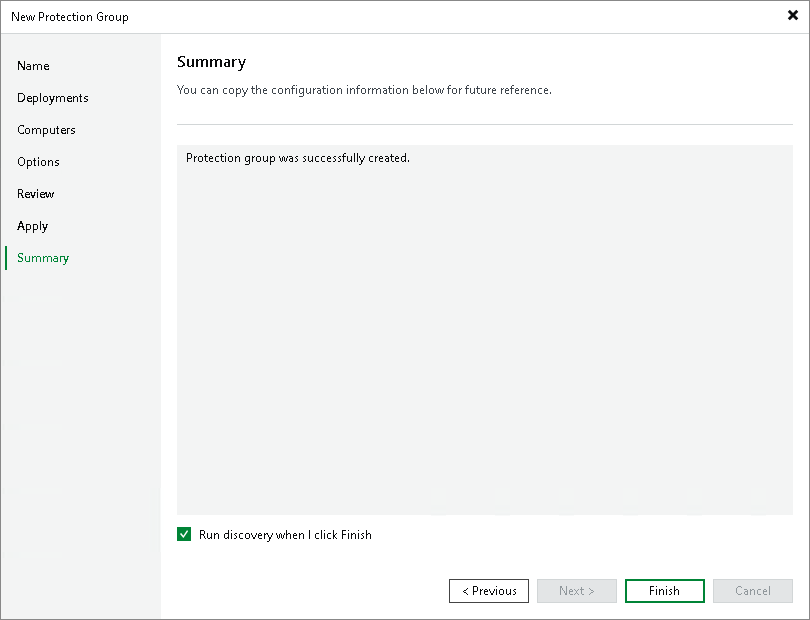Click the Finish button
The image size is (810, 620).
pyautogui.click(x=664, y=591)
